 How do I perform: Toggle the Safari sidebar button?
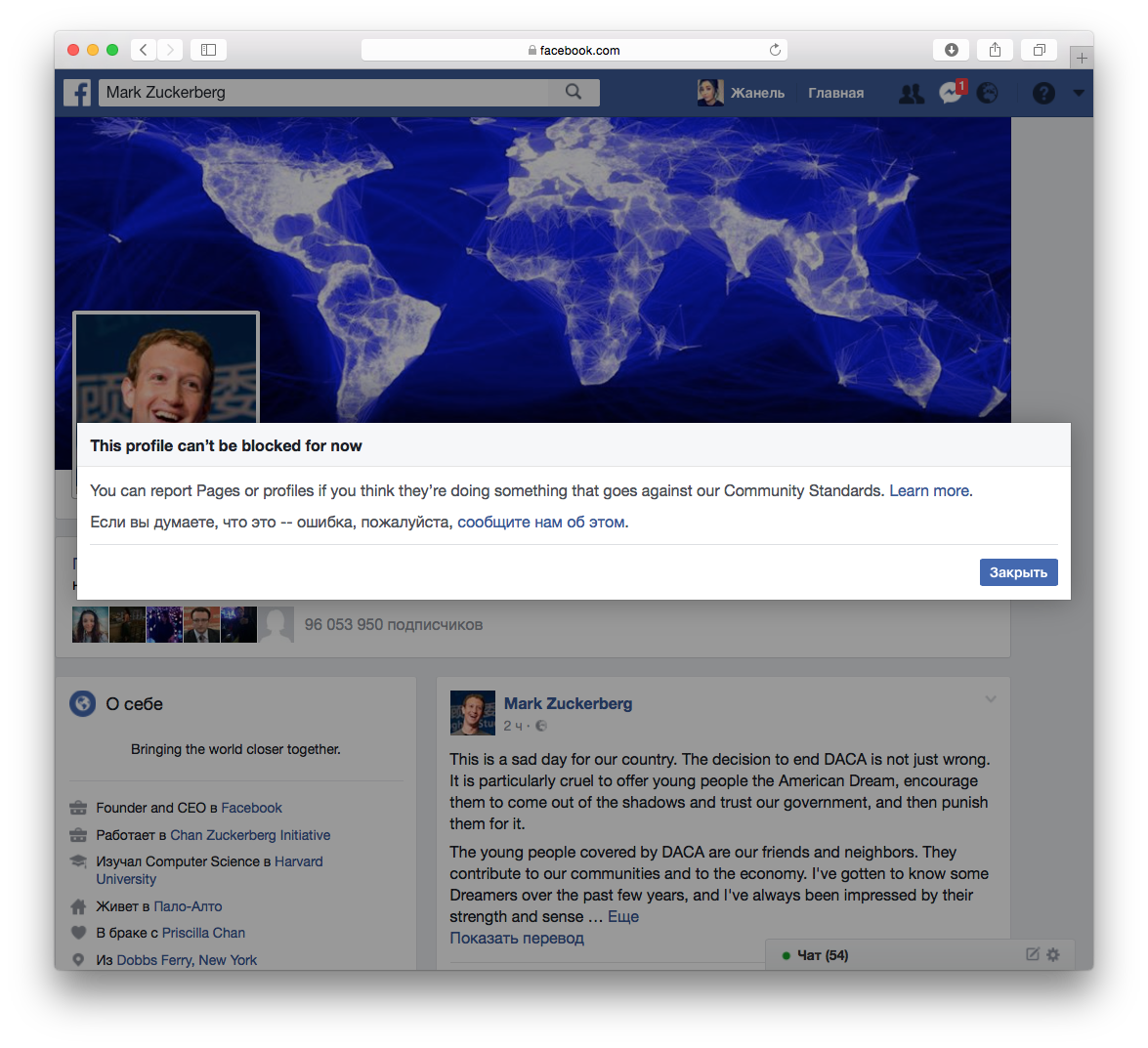click(x=209, y=50)
